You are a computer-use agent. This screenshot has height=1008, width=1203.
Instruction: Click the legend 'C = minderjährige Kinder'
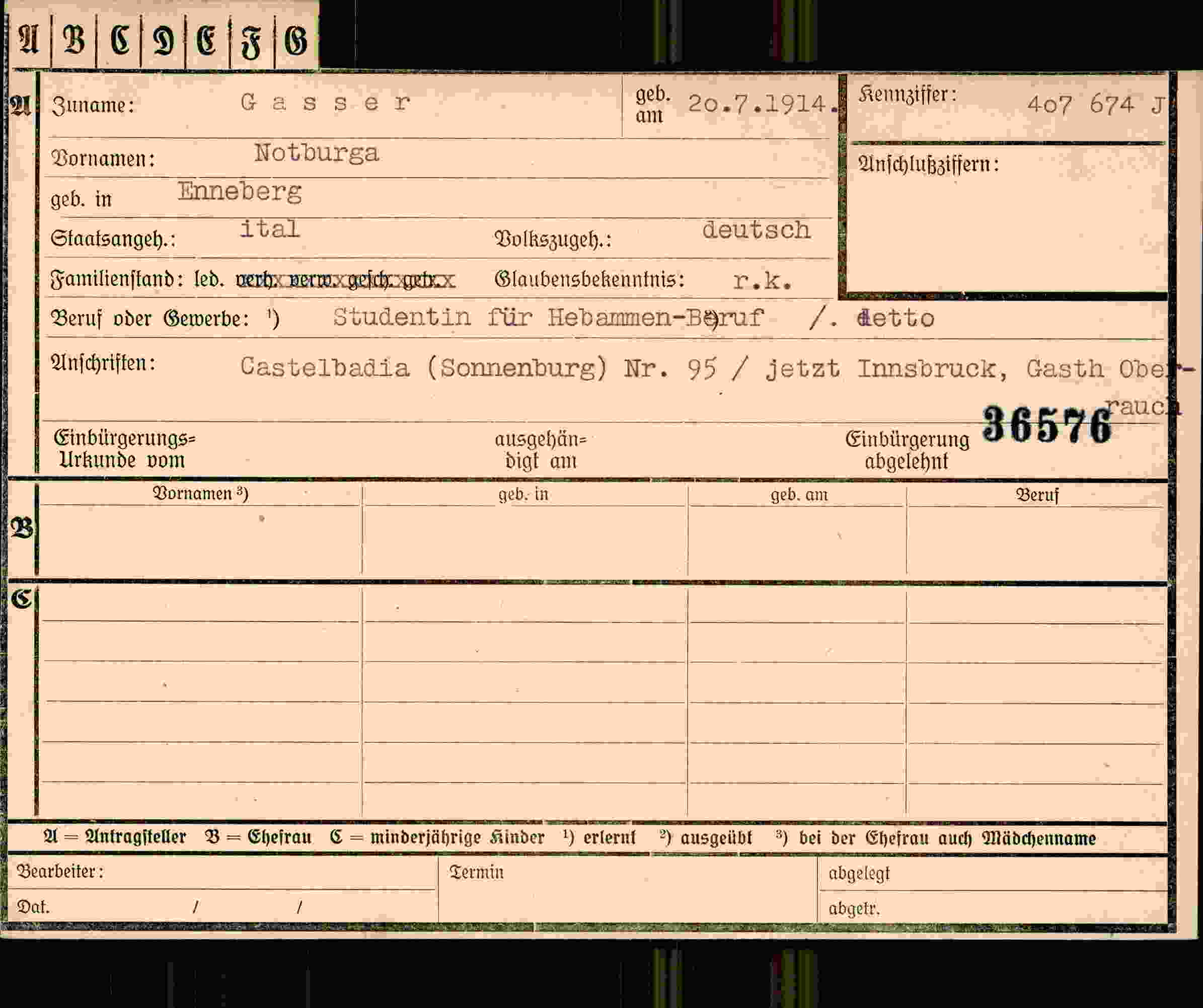coord(437,837)
